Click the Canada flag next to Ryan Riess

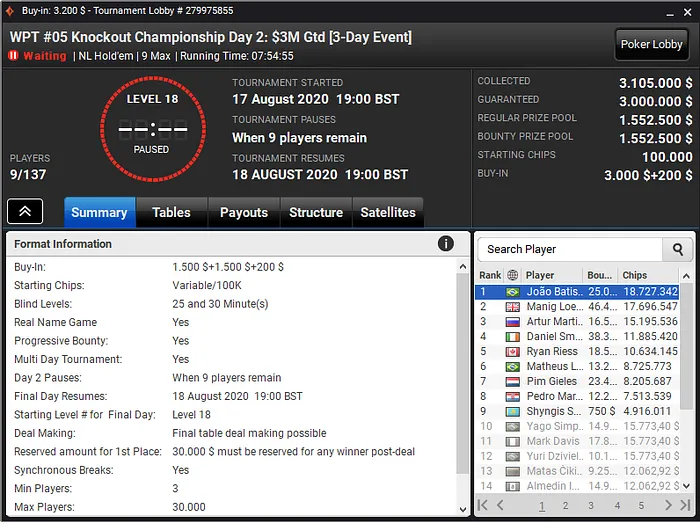[512, 352]
